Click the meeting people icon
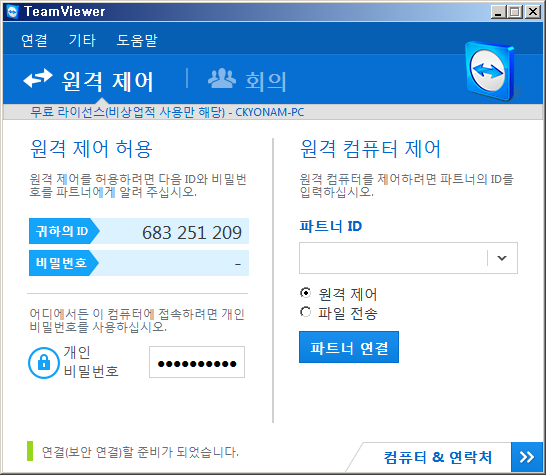The width and height of the screenshot is (546, 475). pyautogui.click(x=222, y=78)
